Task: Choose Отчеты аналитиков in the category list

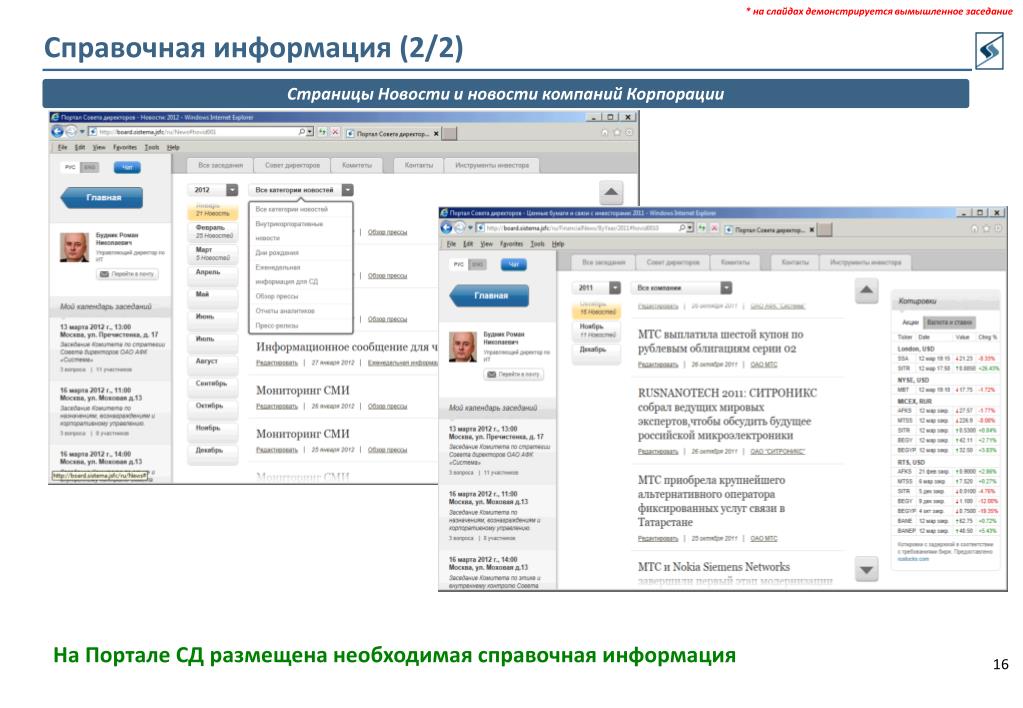Action: [284, 311]
